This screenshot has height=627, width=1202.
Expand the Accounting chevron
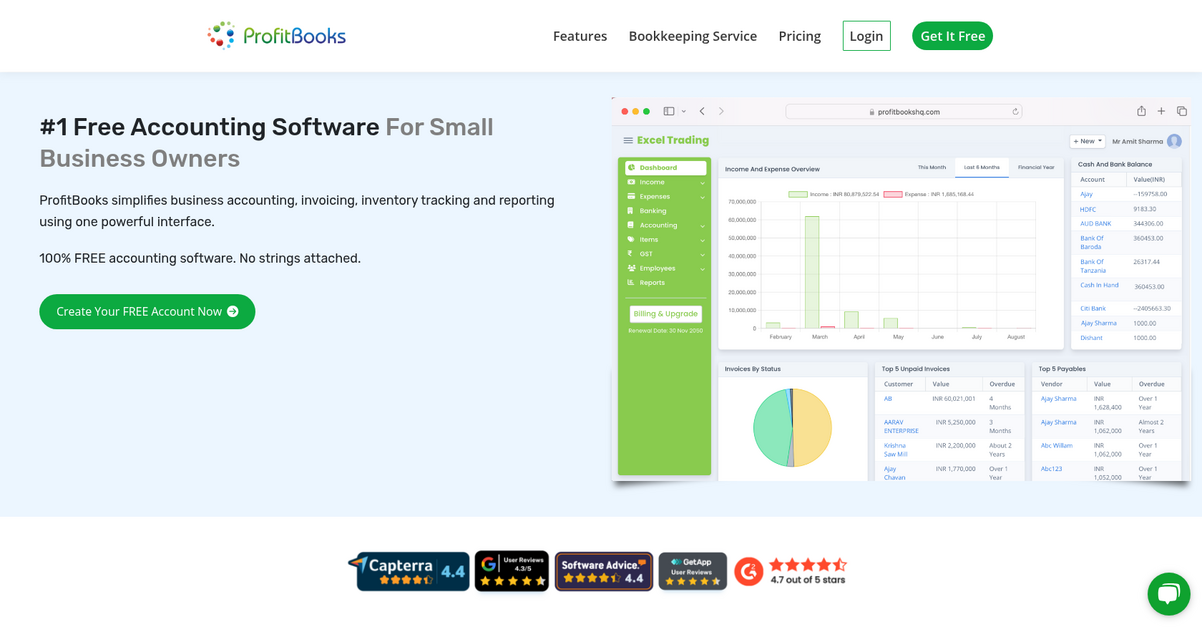[702, 226]
